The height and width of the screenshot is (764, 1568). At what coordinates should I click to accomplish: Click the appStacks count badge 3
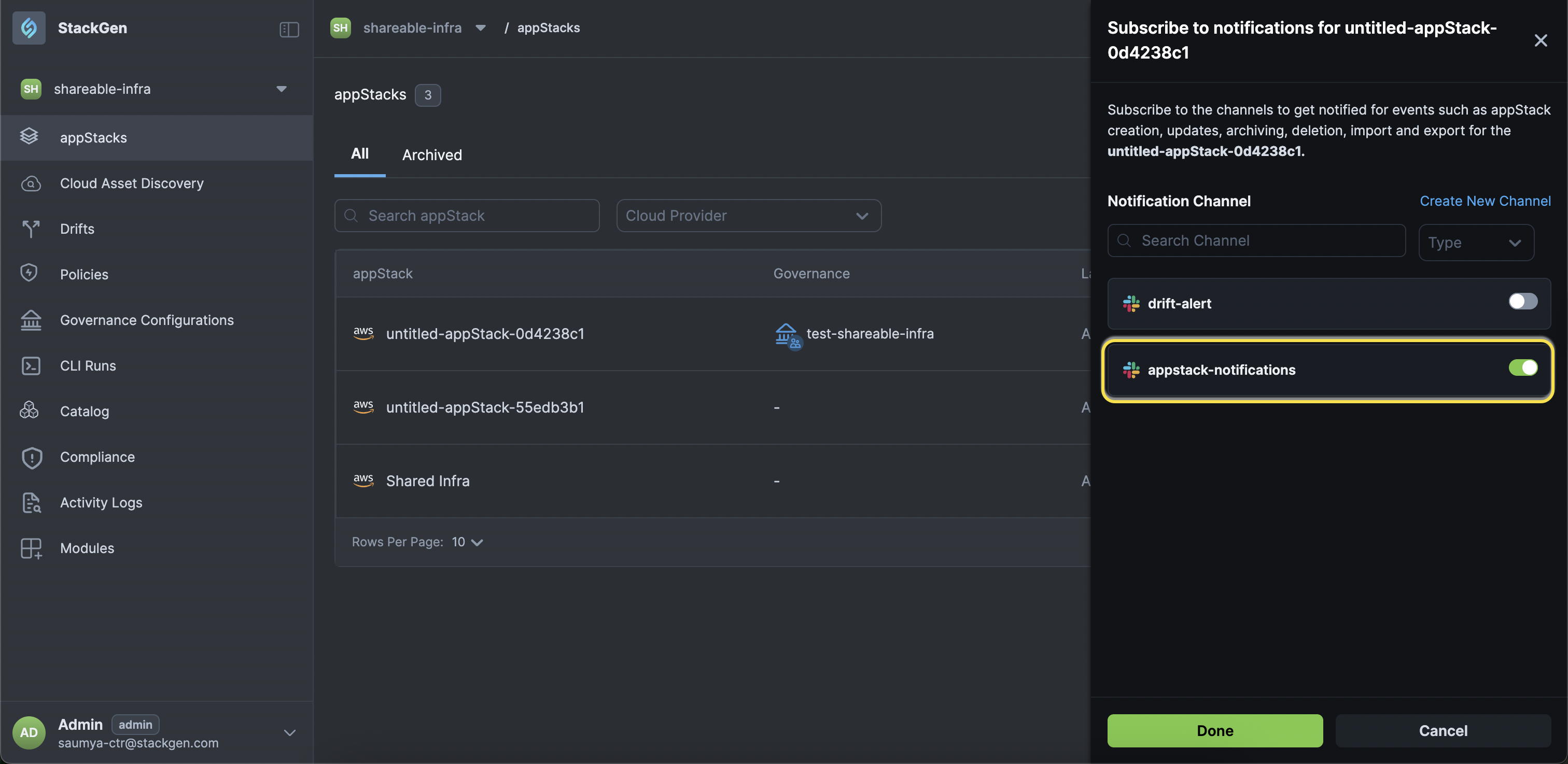(427, 95)
